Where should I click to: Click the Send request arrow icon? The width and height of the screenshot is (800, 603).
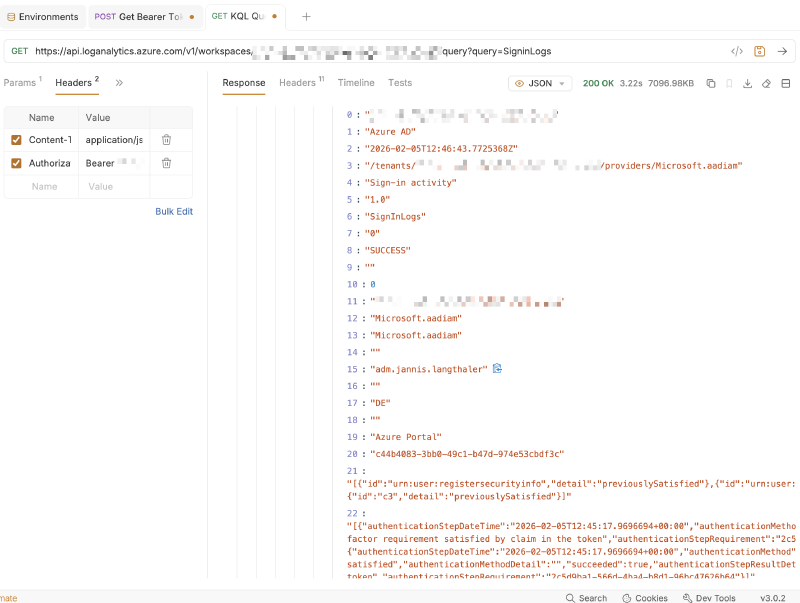coord(782,51)
